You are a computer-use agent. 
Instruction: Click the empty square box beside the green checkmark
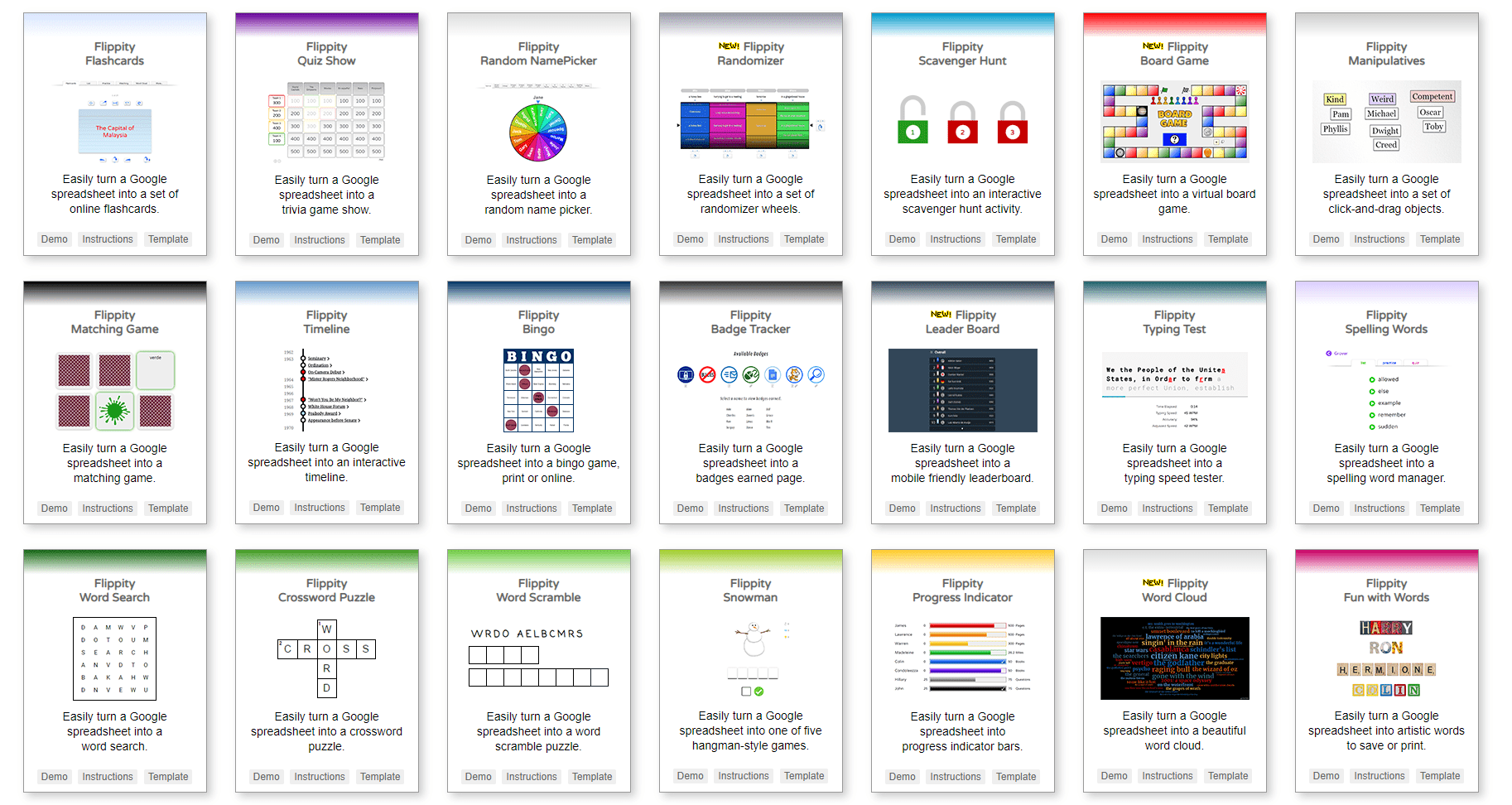point(746,692)
